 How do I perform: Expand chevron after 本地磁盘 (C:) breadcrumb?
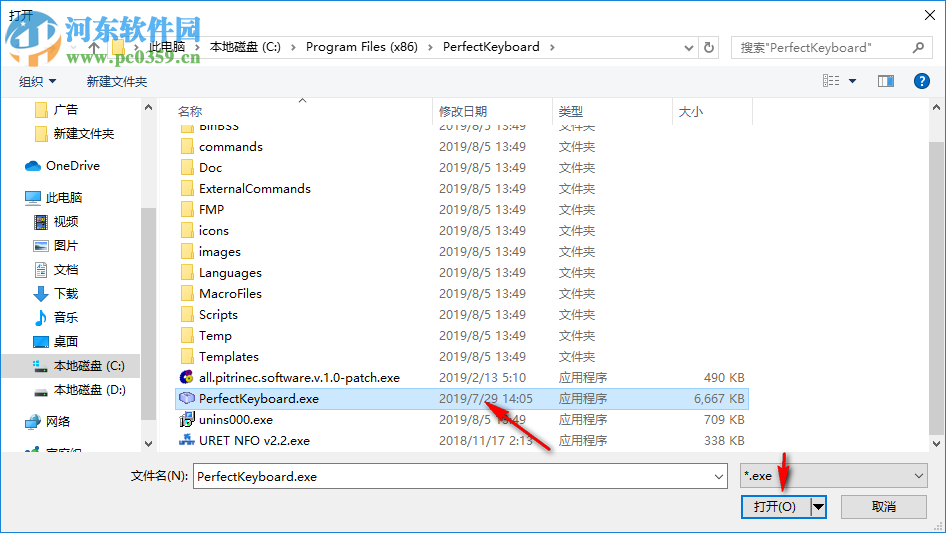click(293, 48)
